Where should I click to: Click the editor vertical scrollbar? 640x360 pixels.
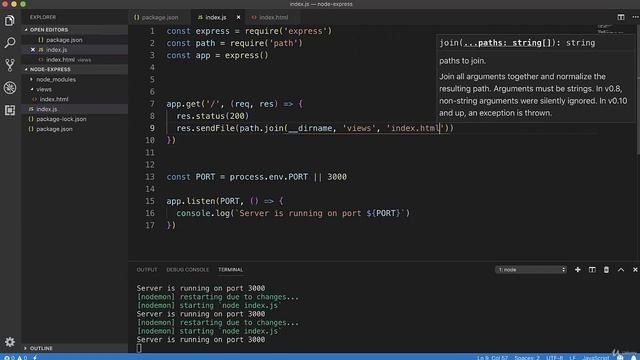[638, 90]
